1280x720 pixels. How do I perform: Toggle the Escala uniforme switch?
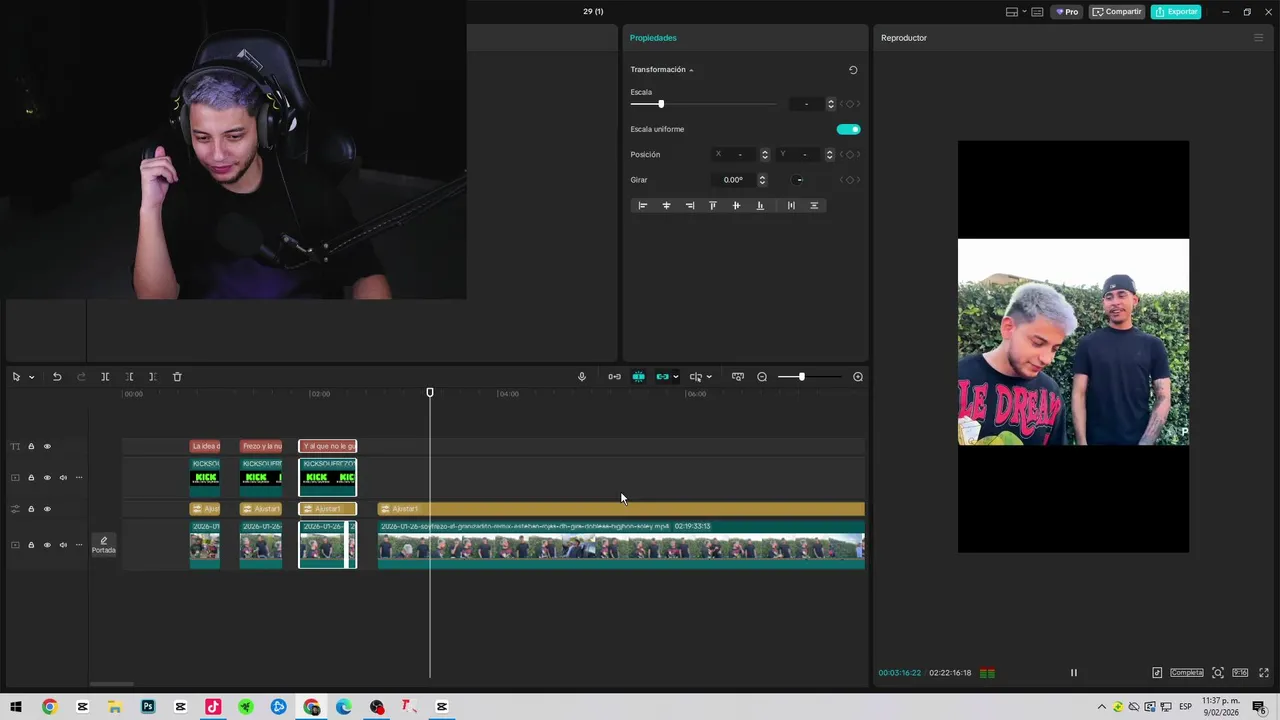(848, 129)
